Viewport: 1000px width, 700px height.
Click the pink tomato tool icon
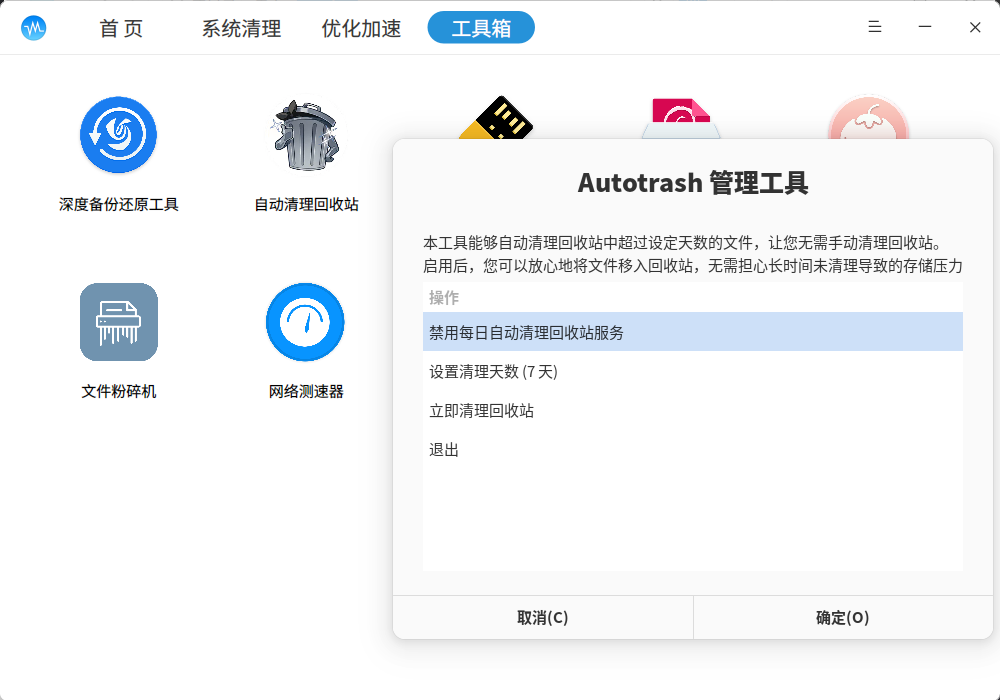[868, 118]
